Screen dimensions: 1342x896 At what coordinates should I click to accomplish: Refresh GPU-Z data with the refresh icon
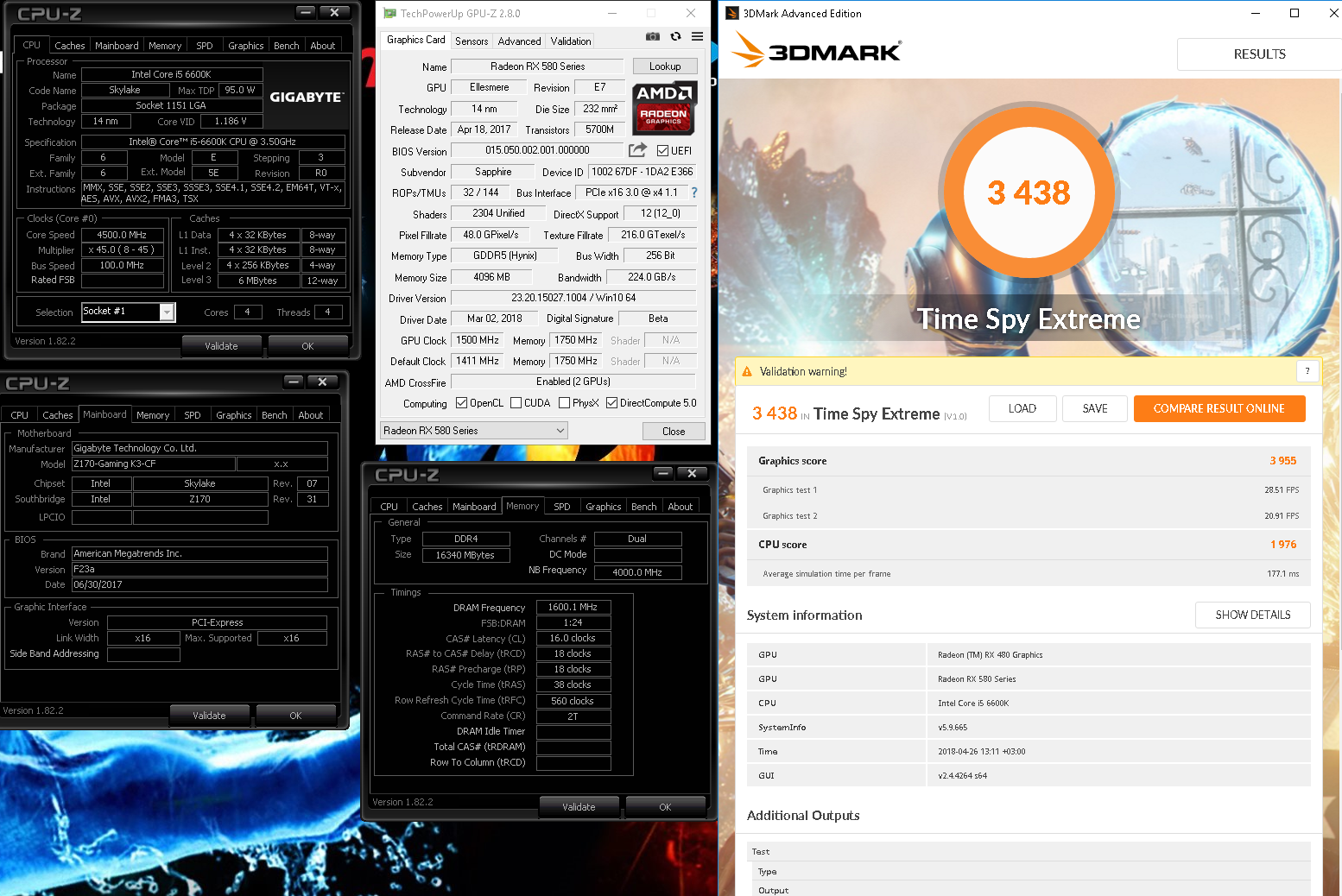coord(675,36)
